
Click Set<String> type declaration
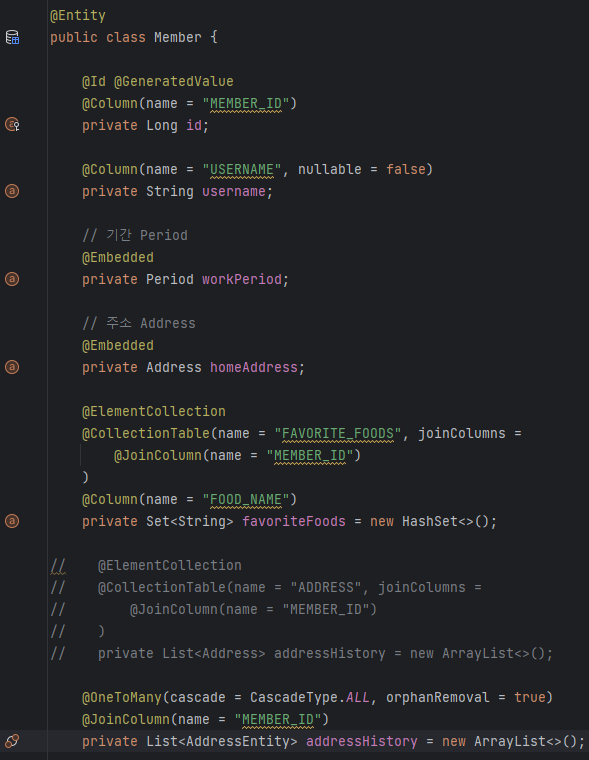tap(190, 522)
